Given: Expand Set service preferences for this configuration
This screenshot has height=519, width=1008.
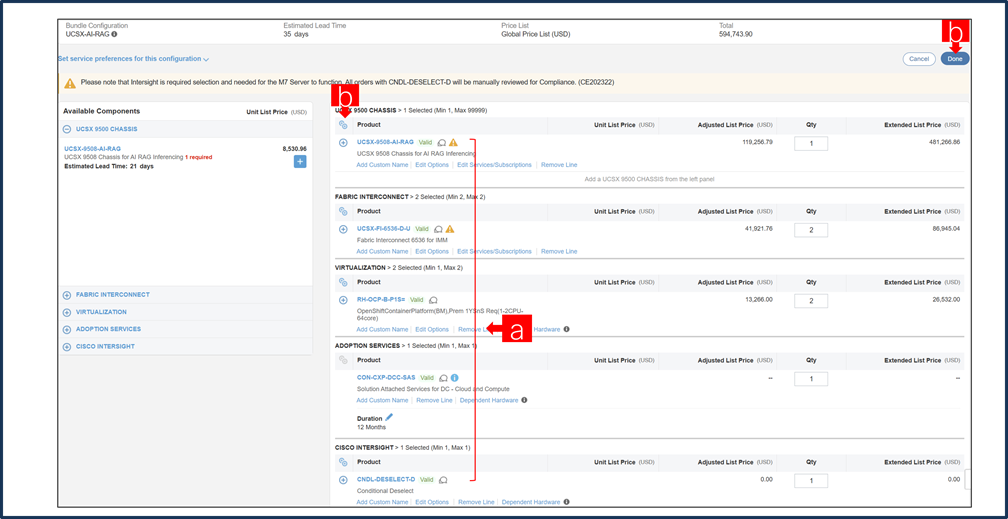Looking at the screenshot, I should (133, 59).
